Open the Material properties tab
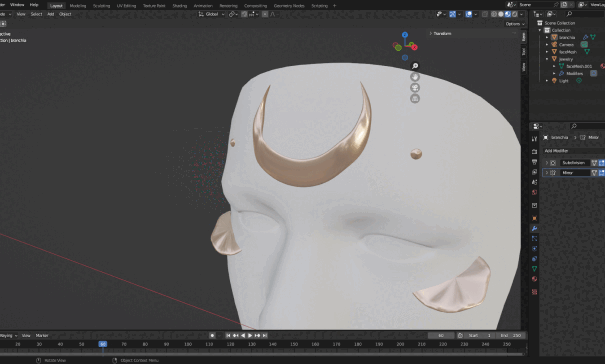The width and height of the screenshot is (605, 364). coord(534,279)
